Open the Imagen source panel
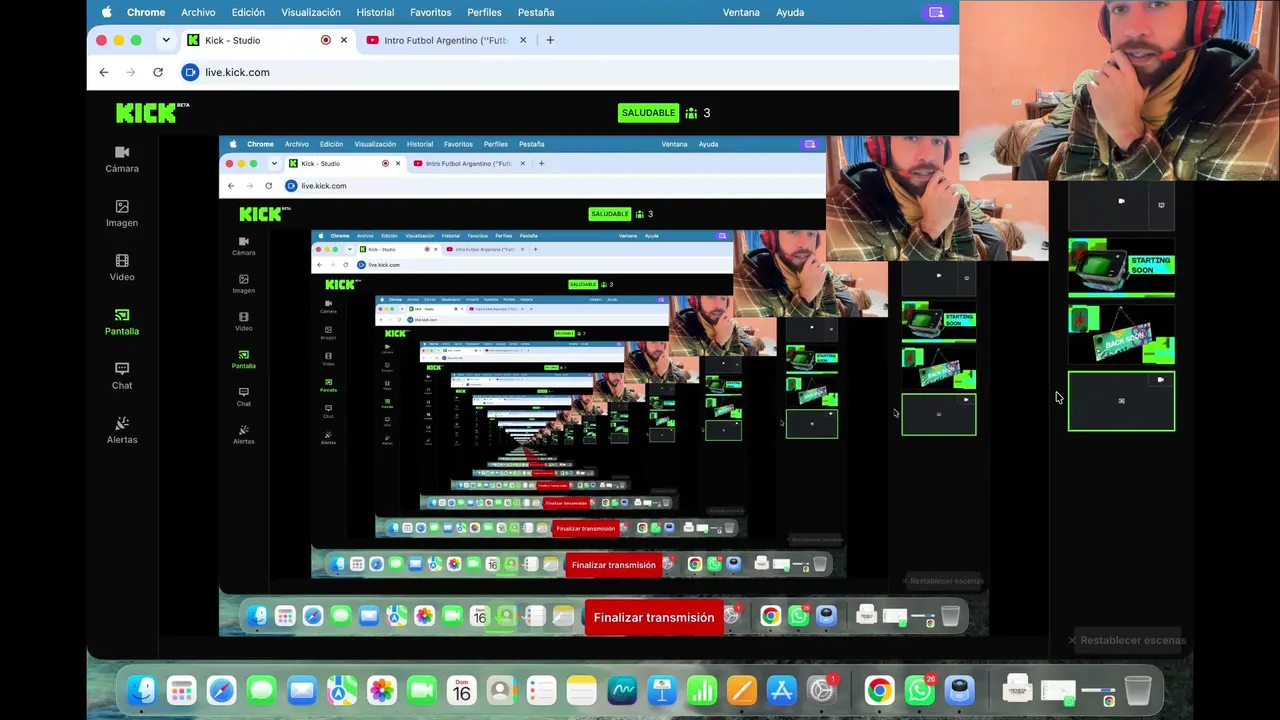Screen dimensions: 1280x720 click(122, 213)
